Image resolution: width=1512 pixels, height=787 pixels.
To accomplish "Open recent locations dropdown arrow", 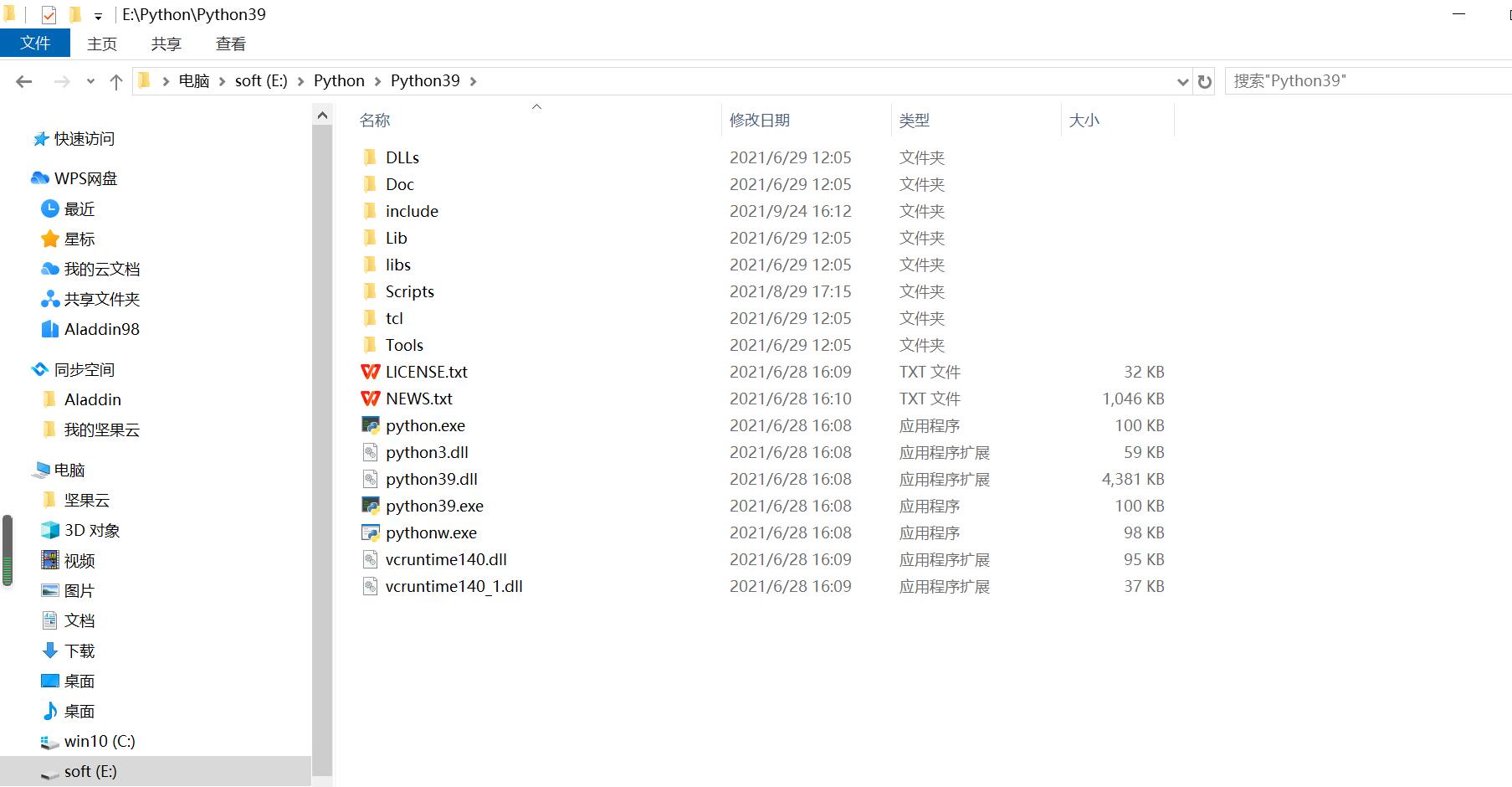I will point(90,81).
